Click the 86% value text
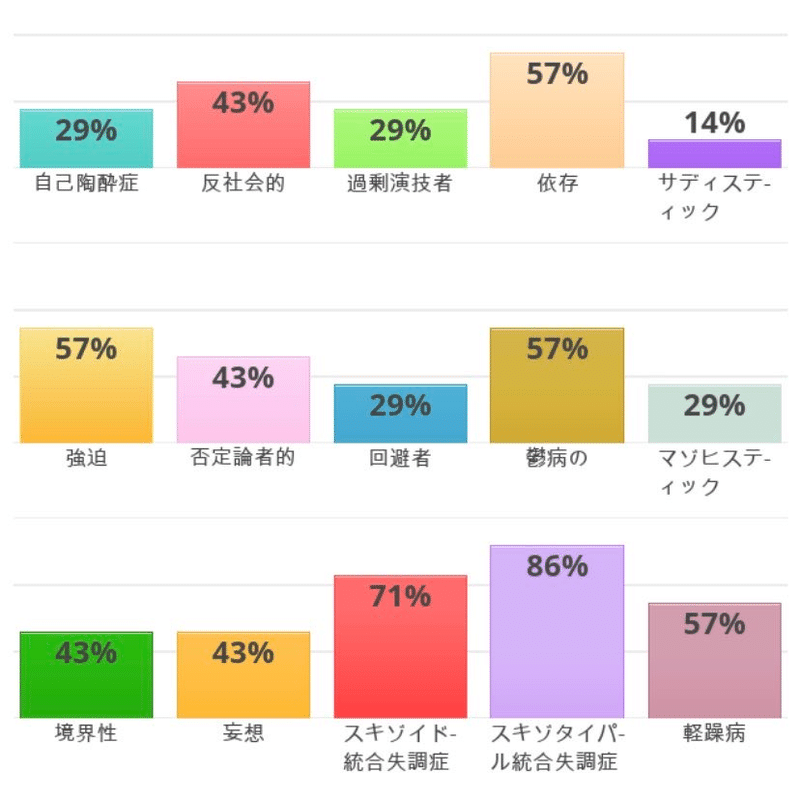The image size is (800, 800). (557, 566)
